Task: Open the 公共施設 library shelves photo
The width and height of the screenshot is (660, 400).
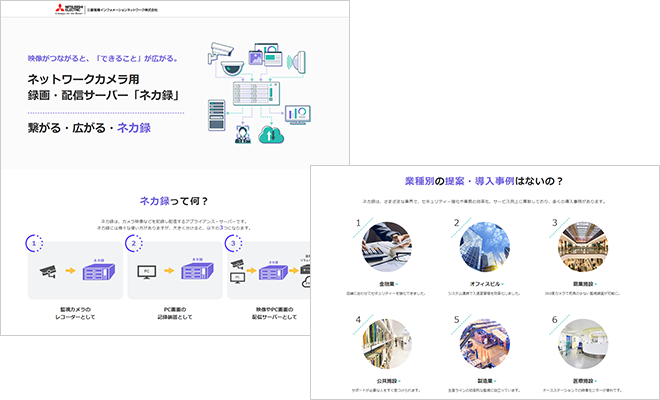Action: click(386, 344)
